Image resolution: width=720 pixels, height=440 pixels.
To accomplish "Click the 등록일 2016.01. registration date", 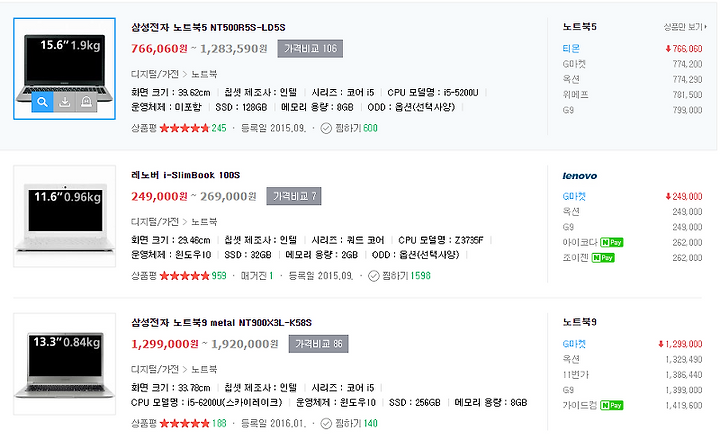I will [x=273, y=423].
